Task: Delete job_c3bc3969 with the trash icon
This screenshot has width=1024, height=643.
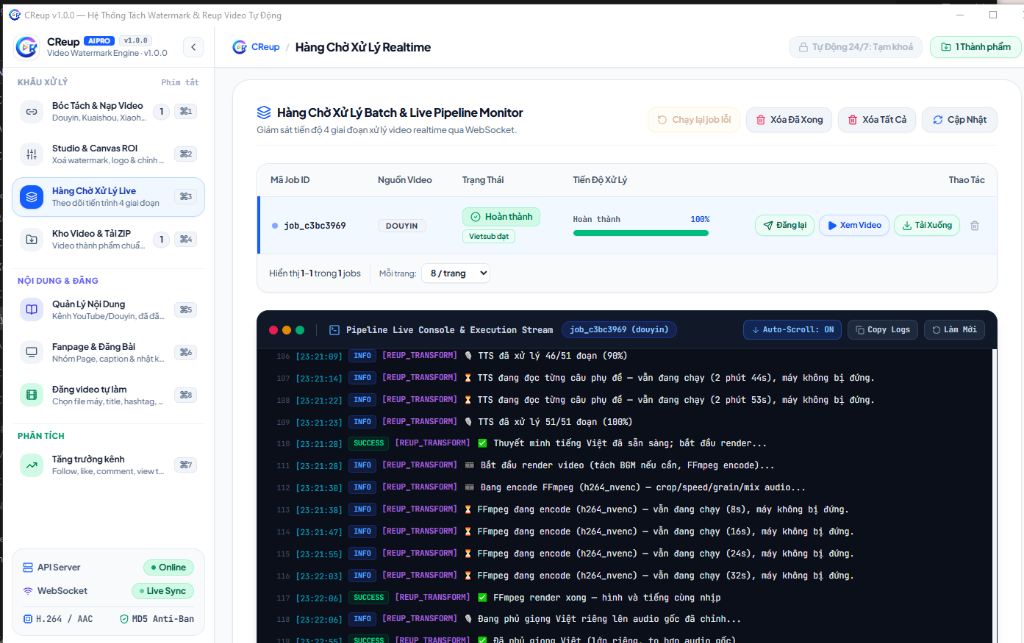Action: (x=974, y=225)
